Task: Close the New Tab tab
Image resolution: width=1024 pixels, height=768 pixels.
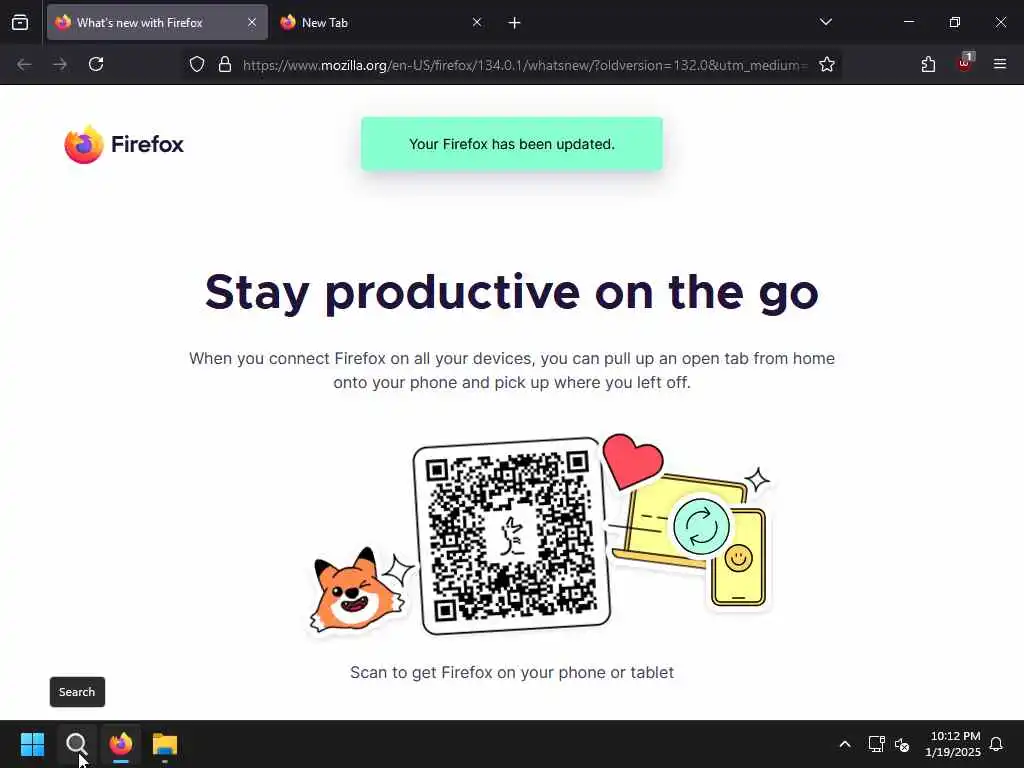Action: [x=477, y=22]
